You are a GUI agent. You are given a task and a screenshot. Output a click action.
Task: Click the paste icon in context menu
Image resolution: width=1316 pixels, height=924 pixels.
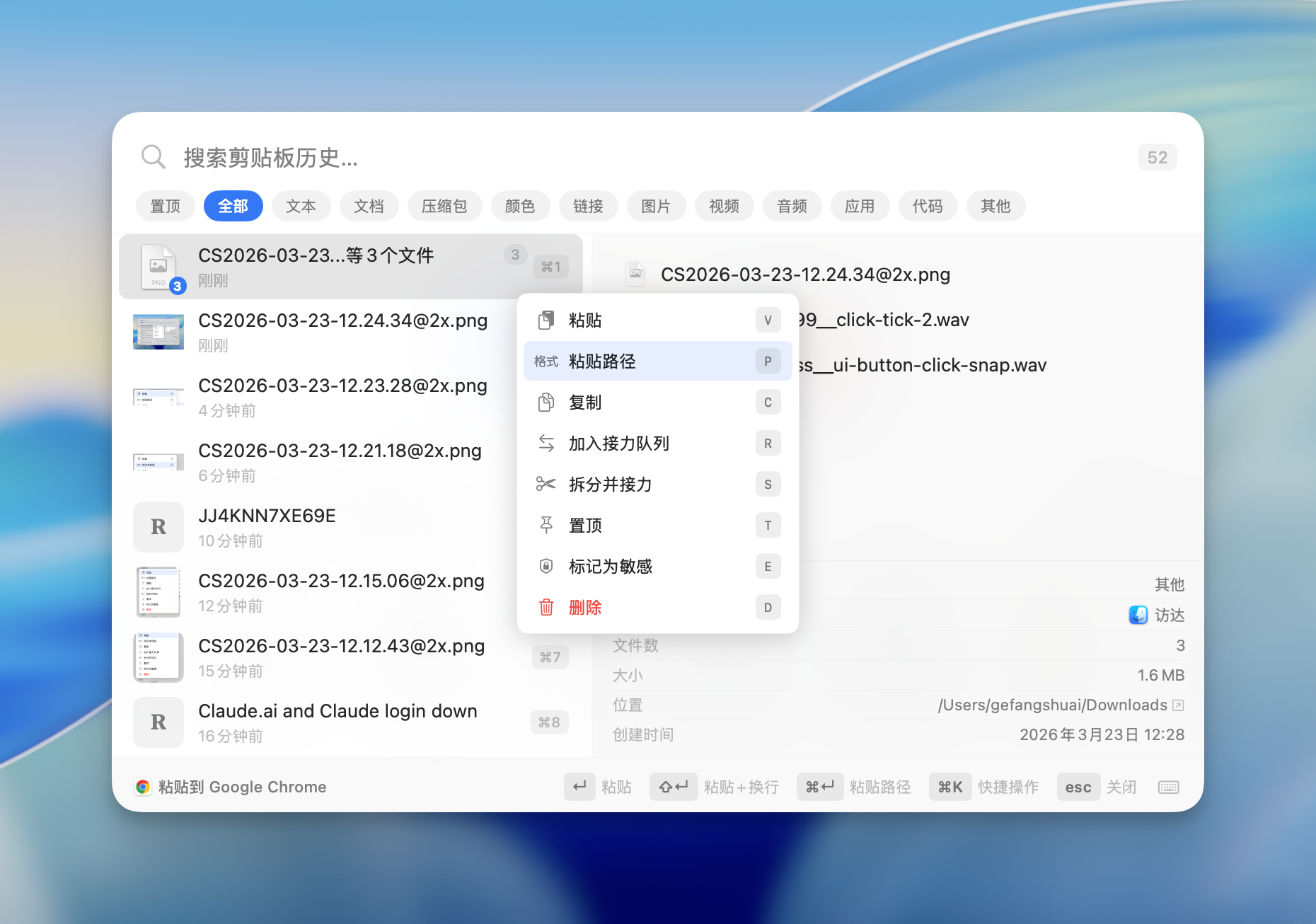pos(546,320)
